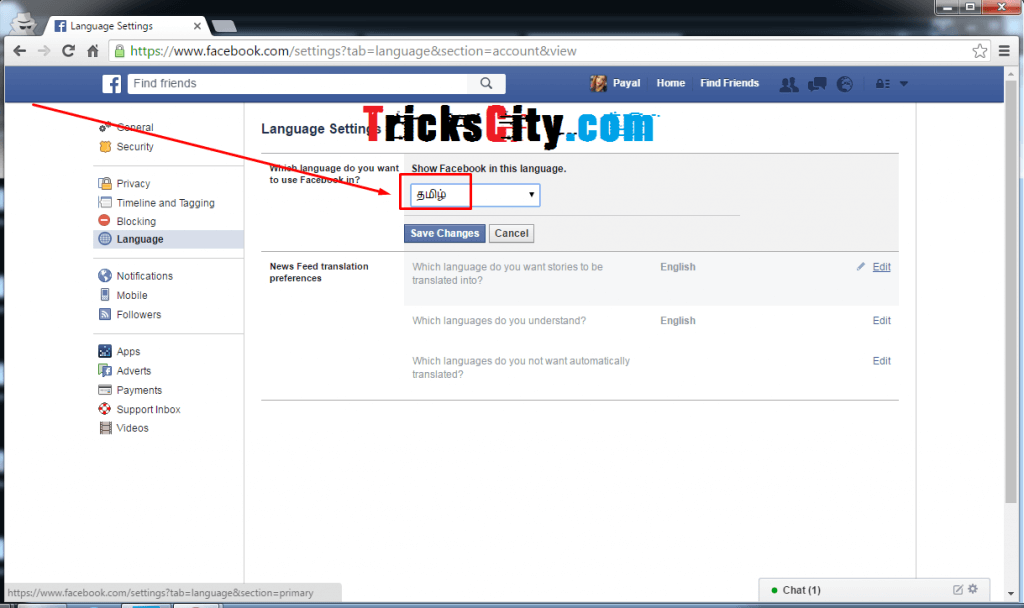Select Language in settings sidebar
The width and height of the screenshot is (1024, 608).
click(x=168, y=239)
